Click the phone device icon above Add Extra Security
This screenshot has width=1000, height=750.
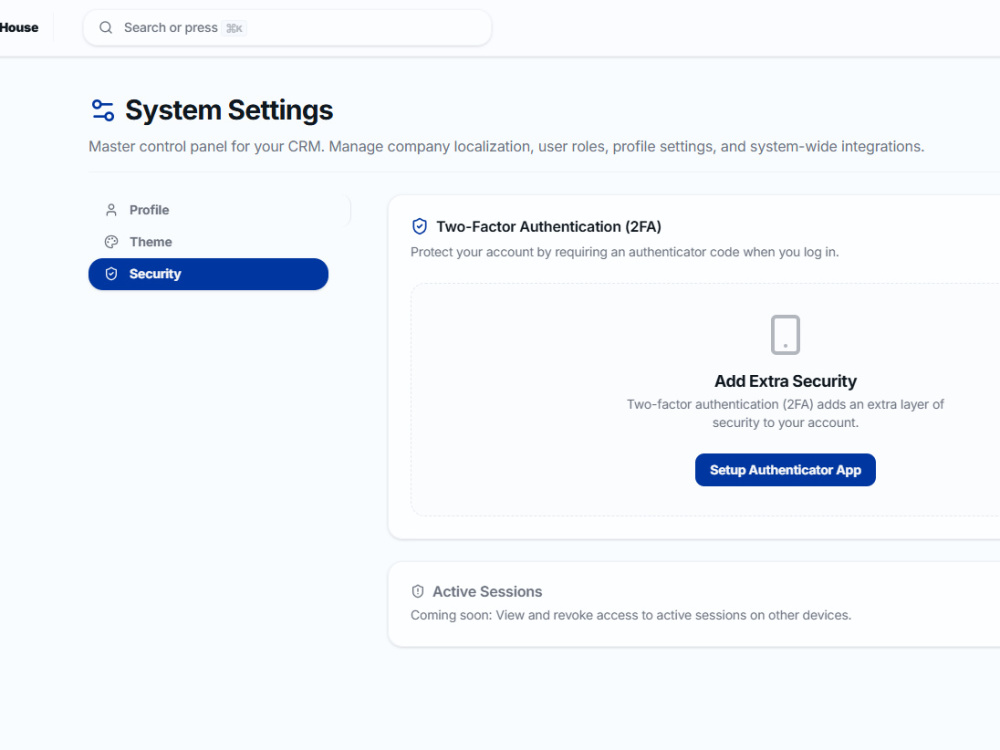click(785, 335)
